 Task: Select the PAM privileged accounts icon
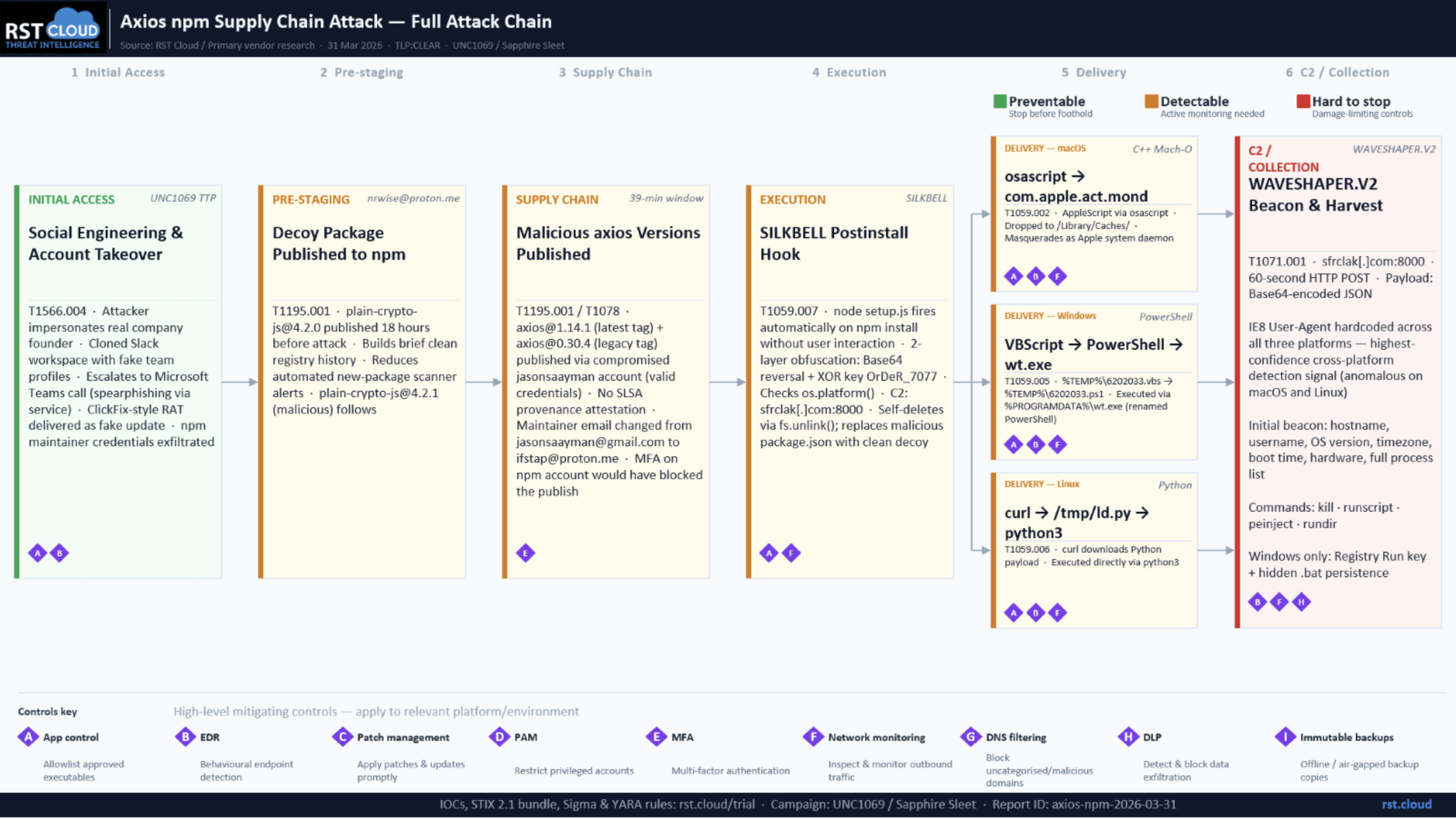click(x=499, y=737)
